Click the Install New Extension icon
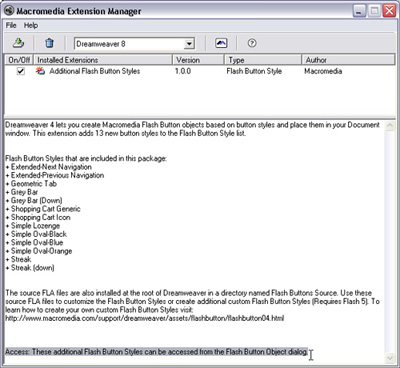Screen dimensions: 400x368 click(18, 43)
